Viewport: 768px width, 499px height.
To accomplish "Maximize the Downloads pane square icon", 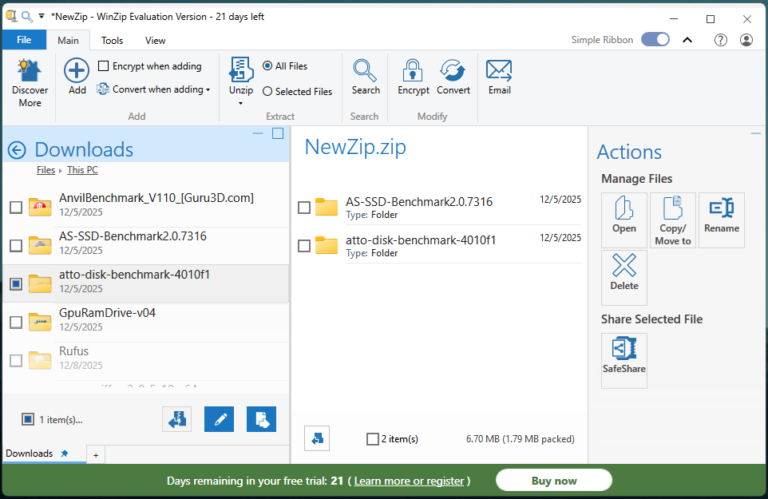I will [x=278, y=133].
